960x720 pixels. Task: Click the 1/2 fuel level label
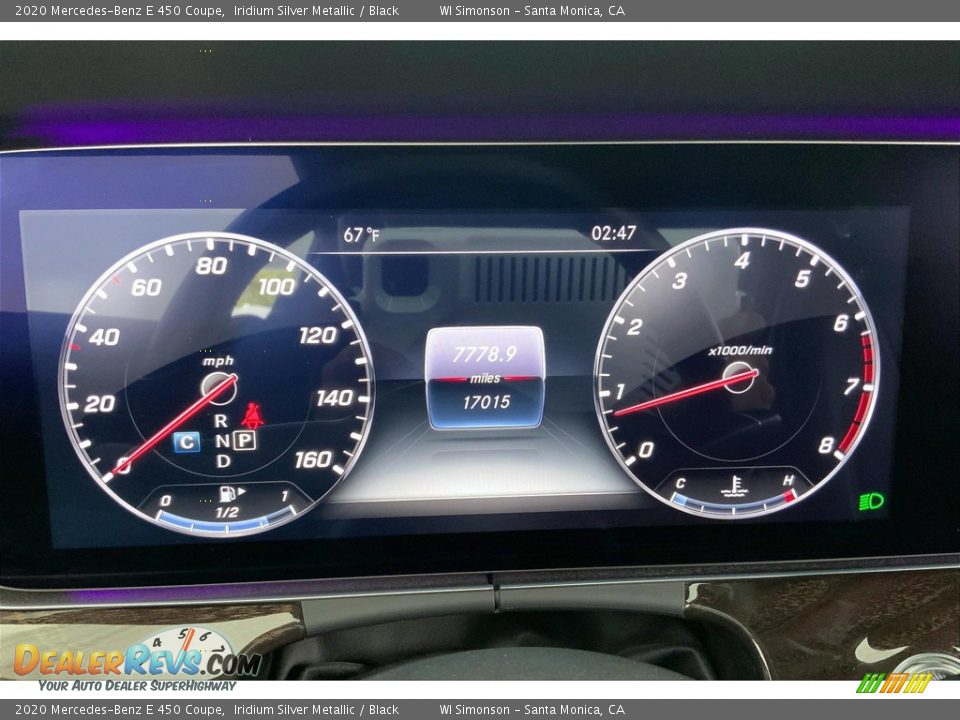[x=227, y=512]
